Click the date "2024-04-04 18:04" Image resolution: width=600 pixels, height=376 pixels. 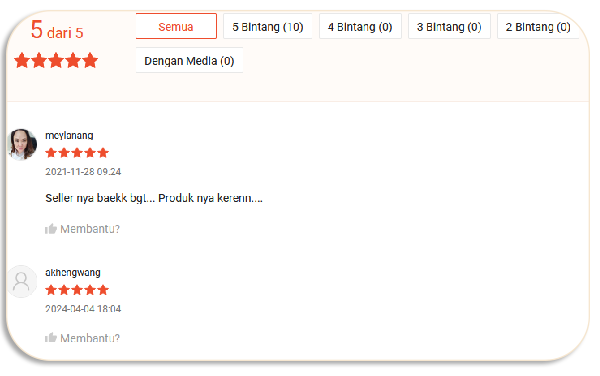(x=83, y=308)
